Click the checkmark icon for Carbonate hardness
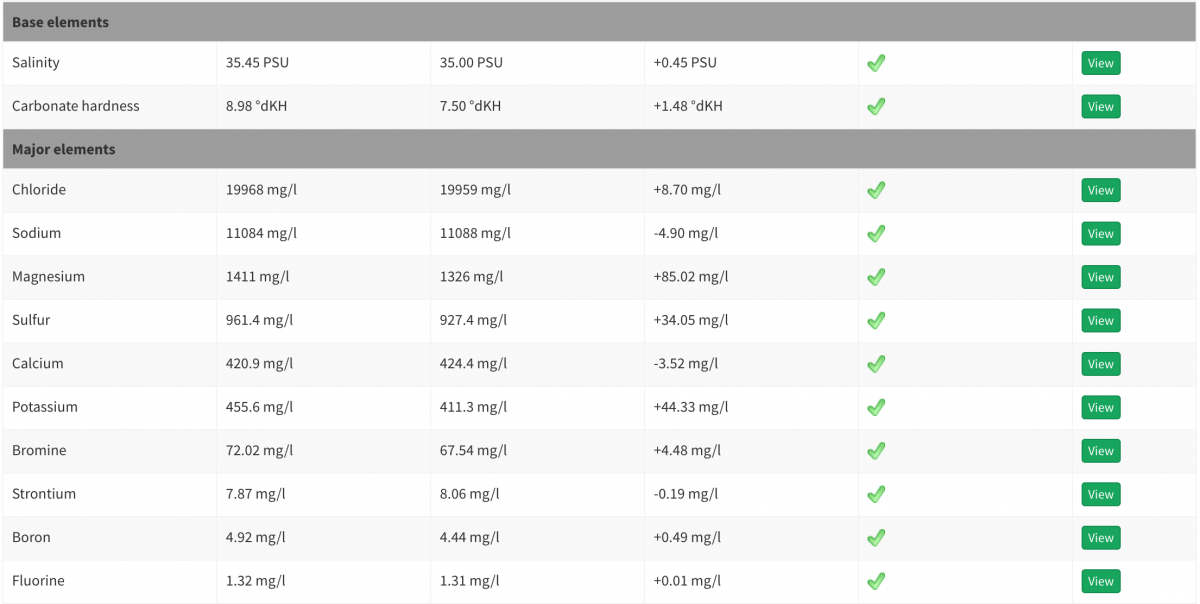1200x604 pixels. [876, 106]
